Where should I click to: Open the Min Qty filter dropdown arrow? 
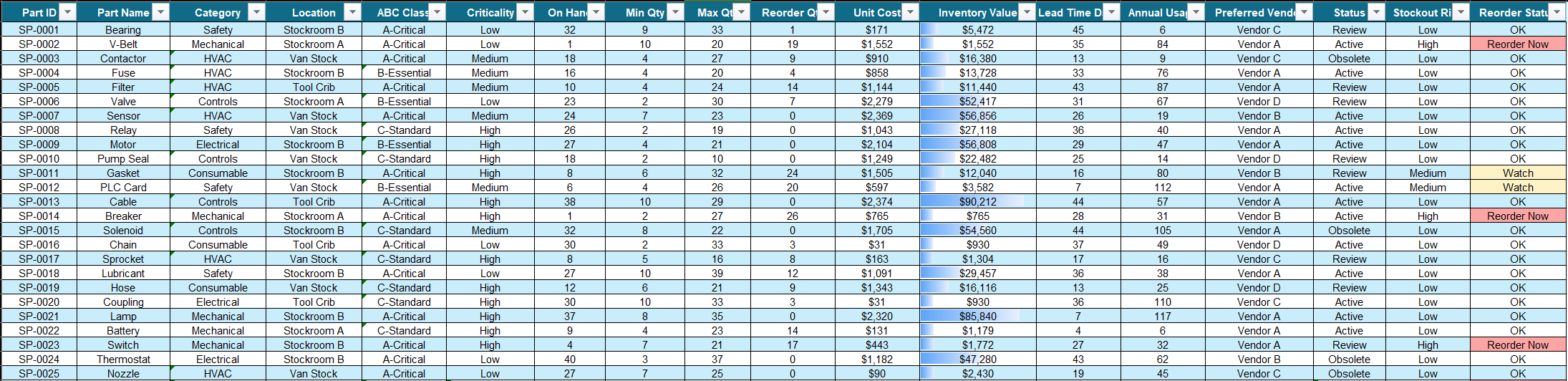tap(675, 12)
